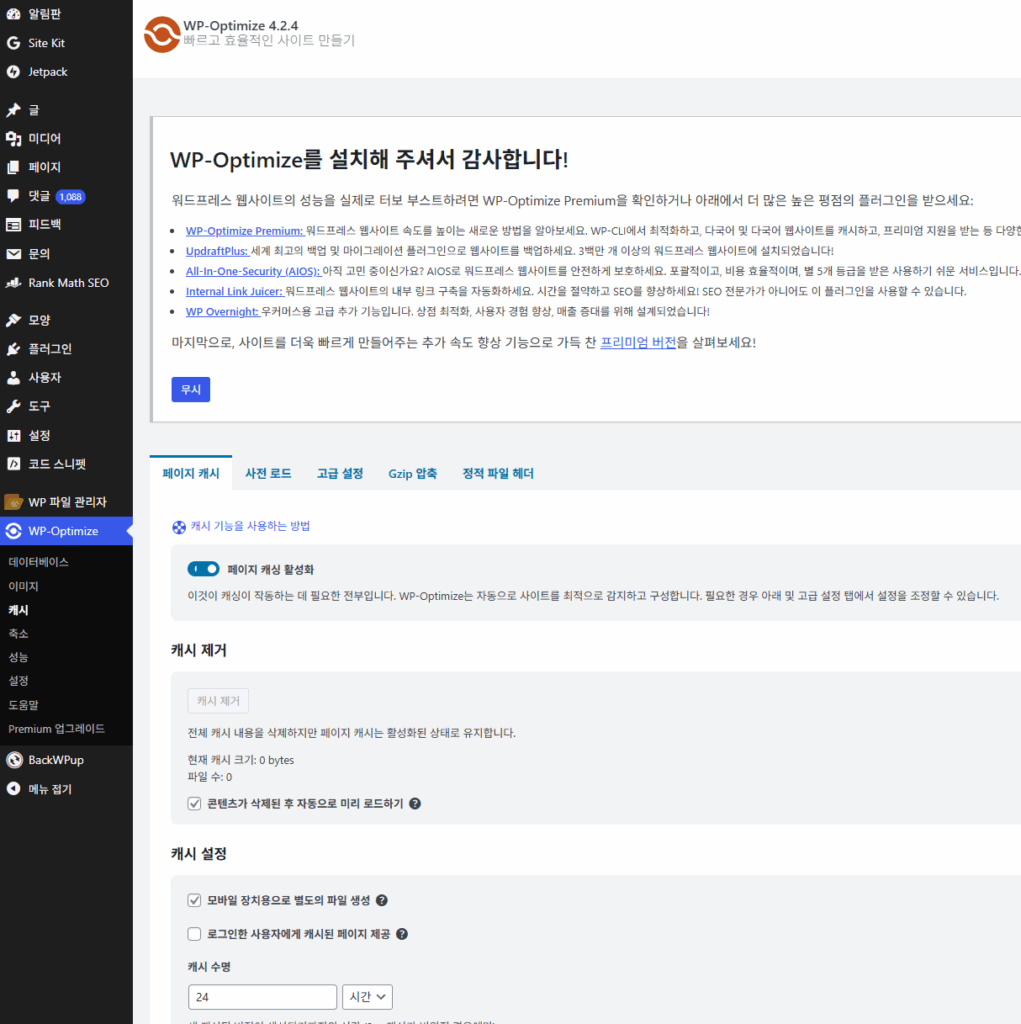
Task: Click the 캐시 수명 number field showing 24
Action: tap(263, 997)
